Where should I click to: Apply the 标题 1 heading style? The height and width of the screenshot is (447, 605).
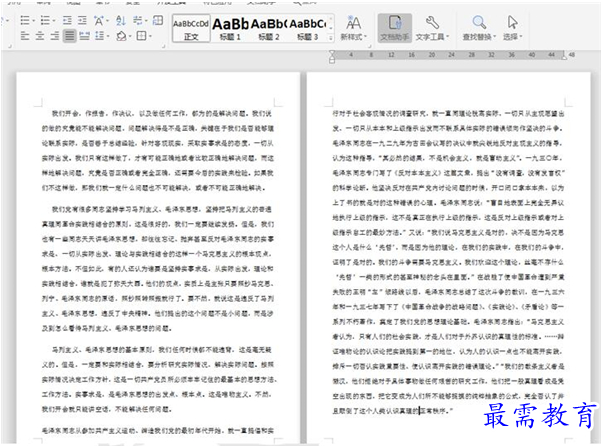pos(230,29)
